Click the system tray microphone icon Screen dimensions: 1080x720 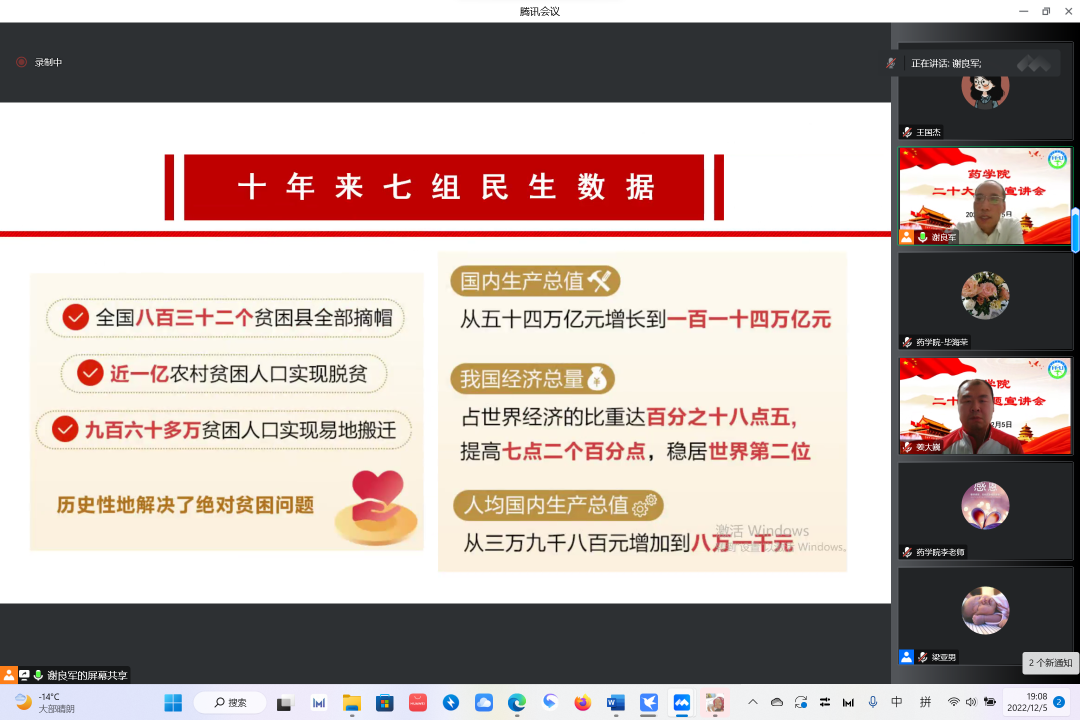(873, 702)
